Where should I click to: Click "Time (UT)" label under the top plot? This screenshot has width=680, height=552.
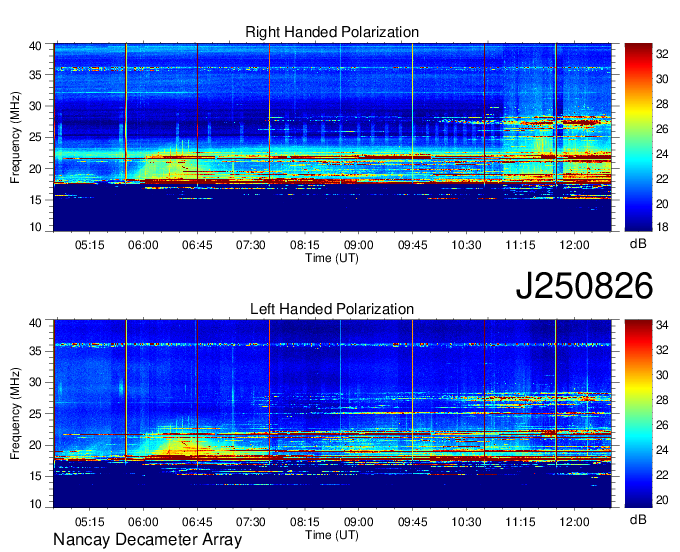click(332, 258)
